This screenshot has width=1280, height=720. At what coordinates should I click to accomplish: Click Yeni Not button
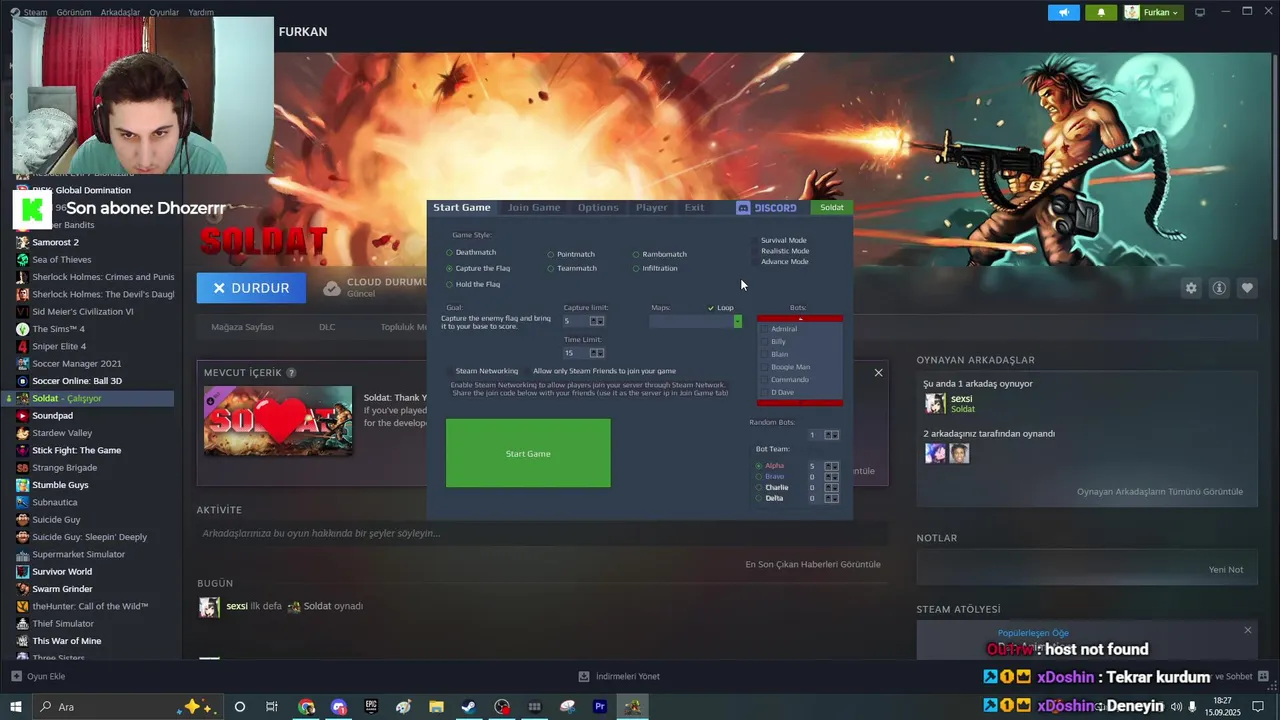(x=1225, y=570)
